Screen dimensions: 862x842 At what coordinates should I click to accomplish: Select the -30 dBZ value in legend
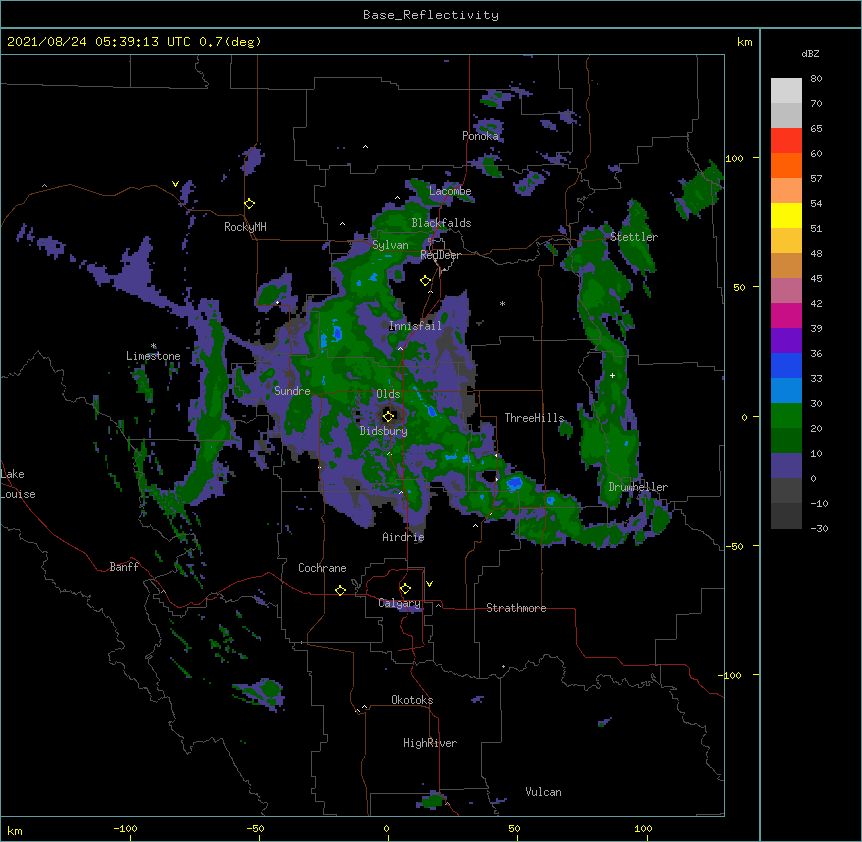coord(819,528)
